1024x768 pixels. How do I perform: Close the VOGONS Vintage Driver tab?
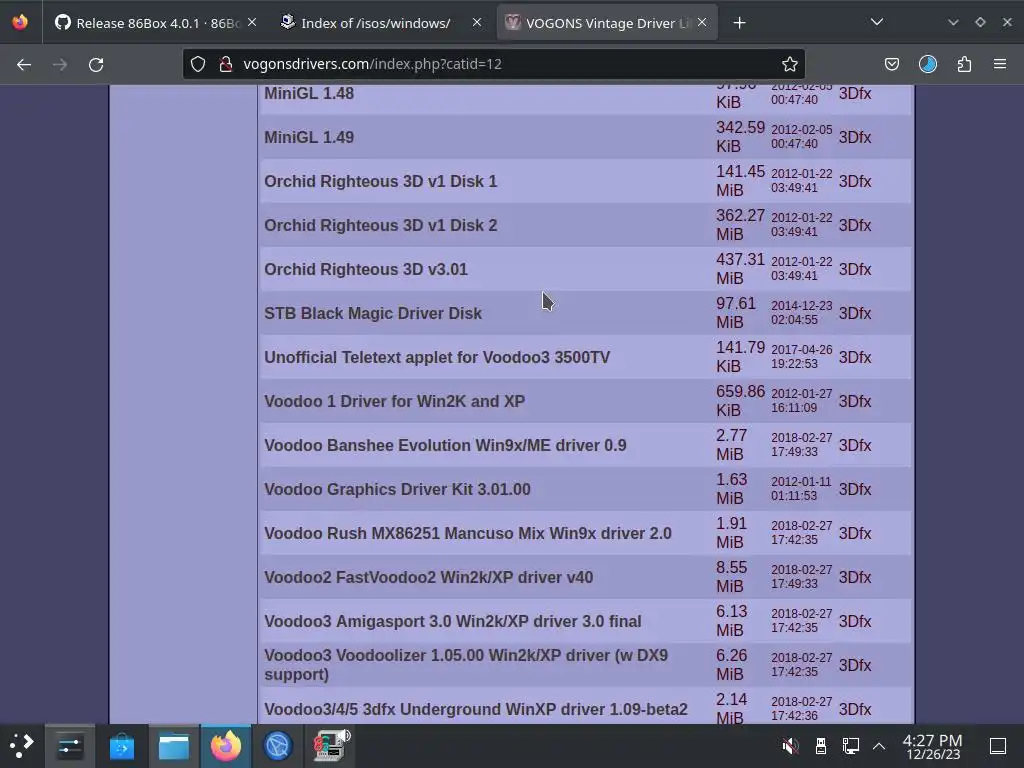pyautogui.click(x=701, y=22)
